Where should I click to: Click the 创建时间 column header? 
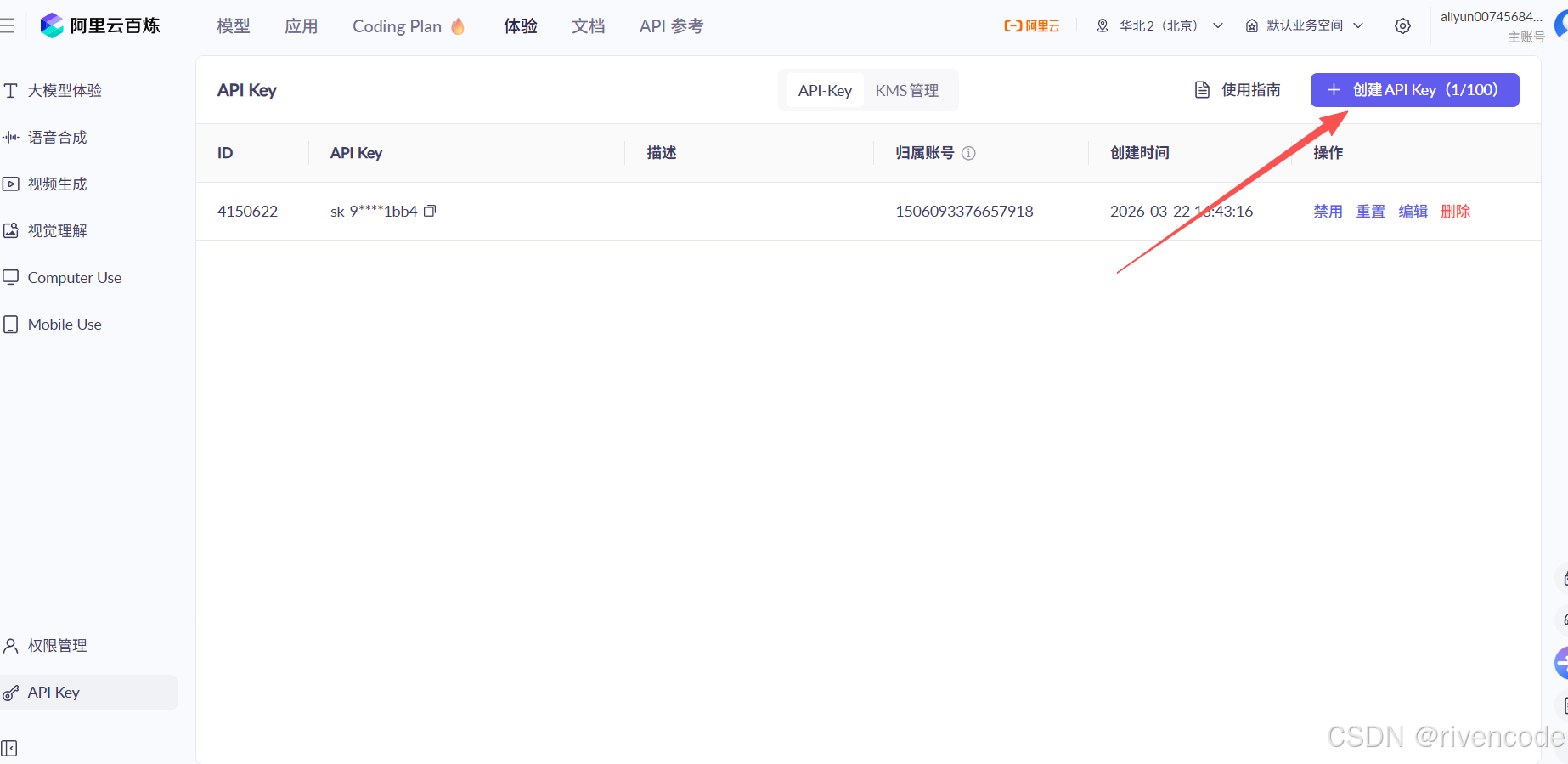pyautogui.click(x=1140, y=153)
